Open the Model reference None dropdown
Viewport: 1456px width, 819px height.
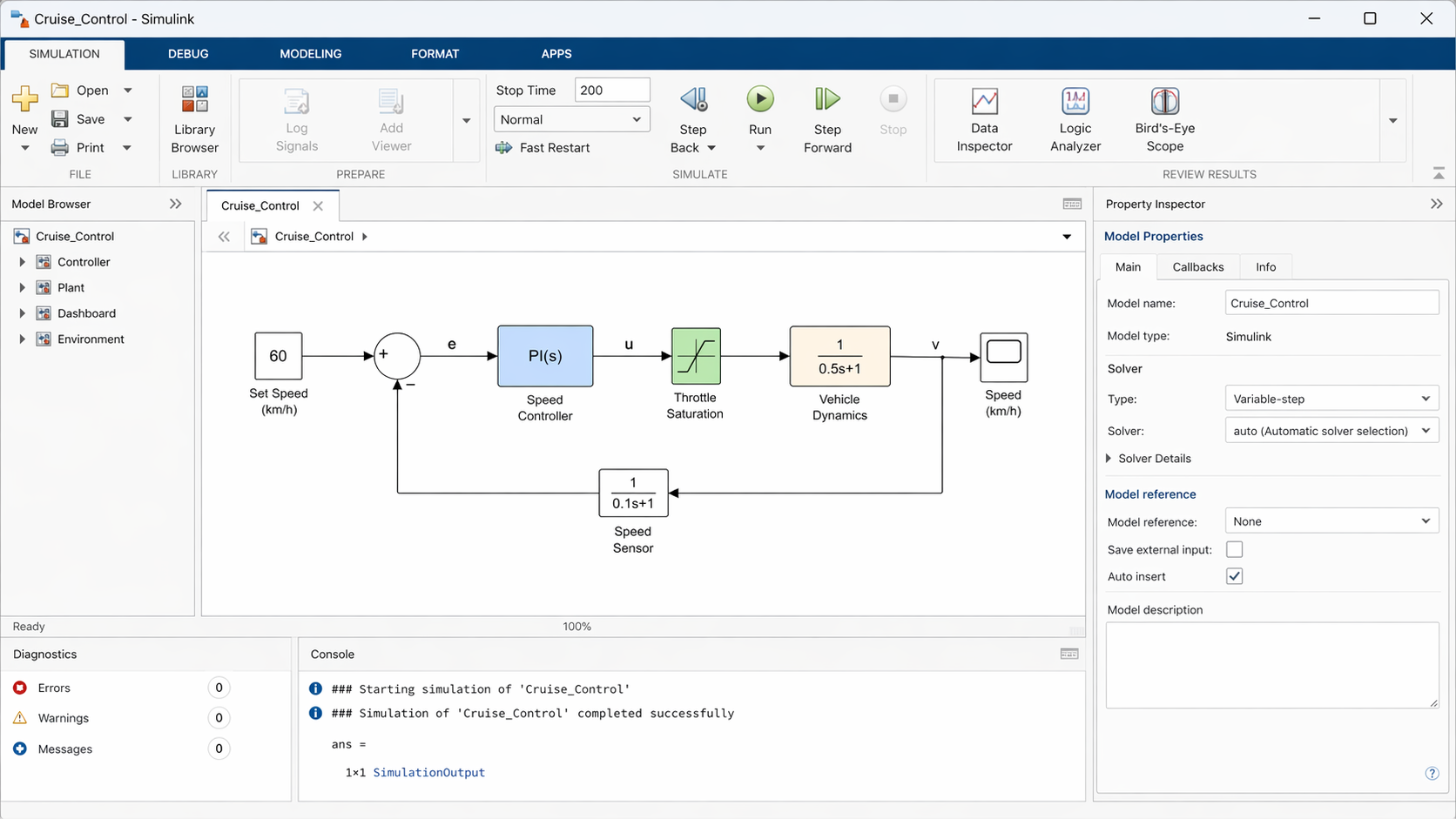click(x=1331, y=521)
